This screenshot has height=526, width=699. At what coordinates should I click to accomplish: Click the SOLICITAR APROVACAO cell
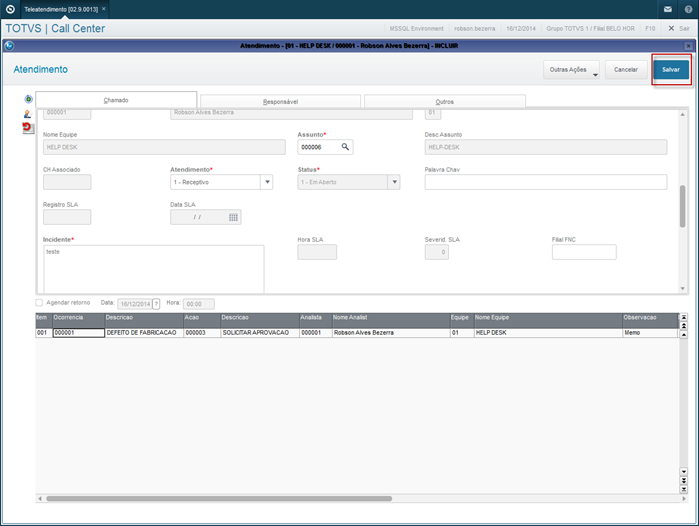(260, 333)
